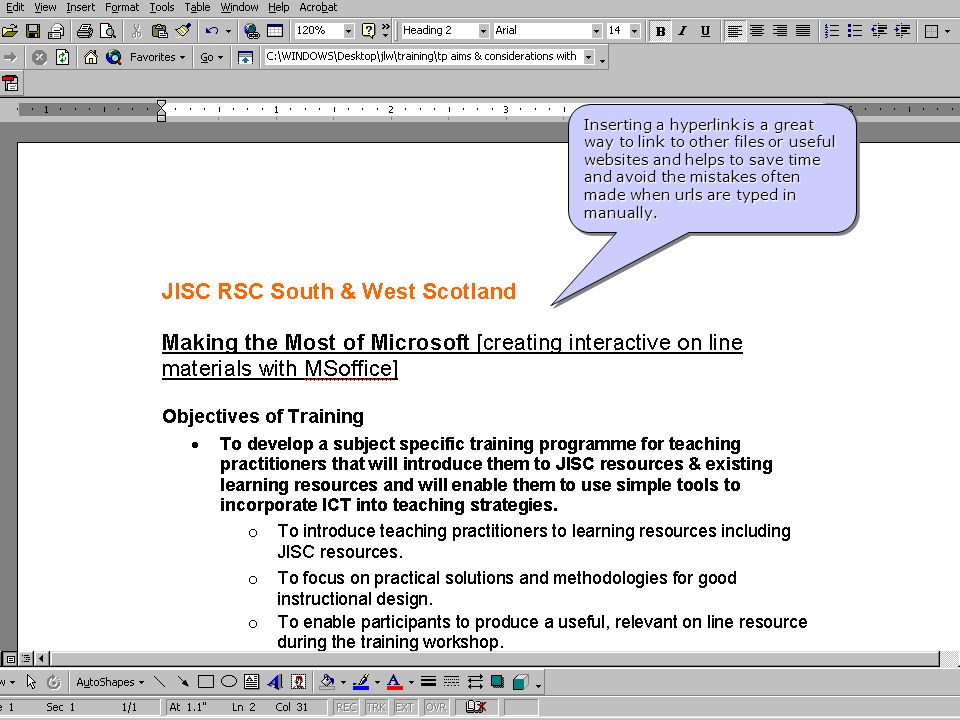Viewport: 960px width, 720px height.
Task: Toggle Bullets list formatting
Action: tap(855, 31)
